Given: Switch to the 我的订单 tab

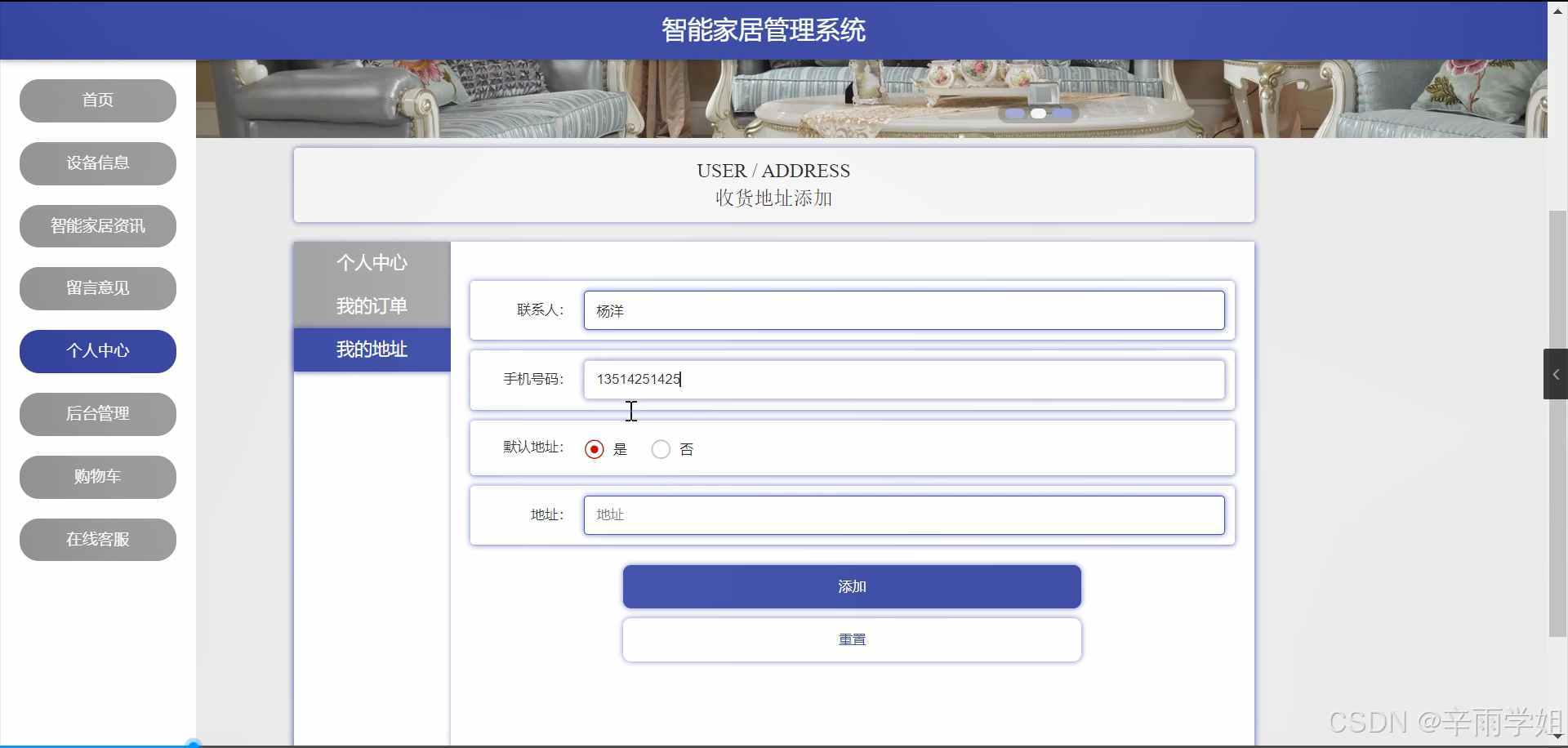Looking at the screenshot, I should 372,305.
